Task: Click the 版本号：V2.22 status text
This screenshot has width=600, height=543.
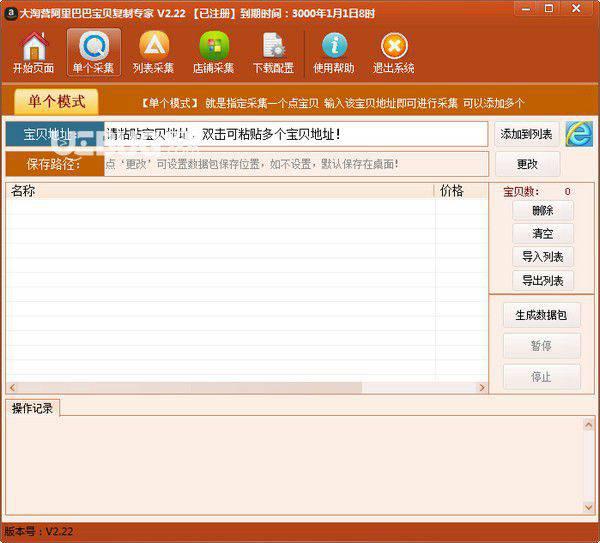Action: point(38,531)
